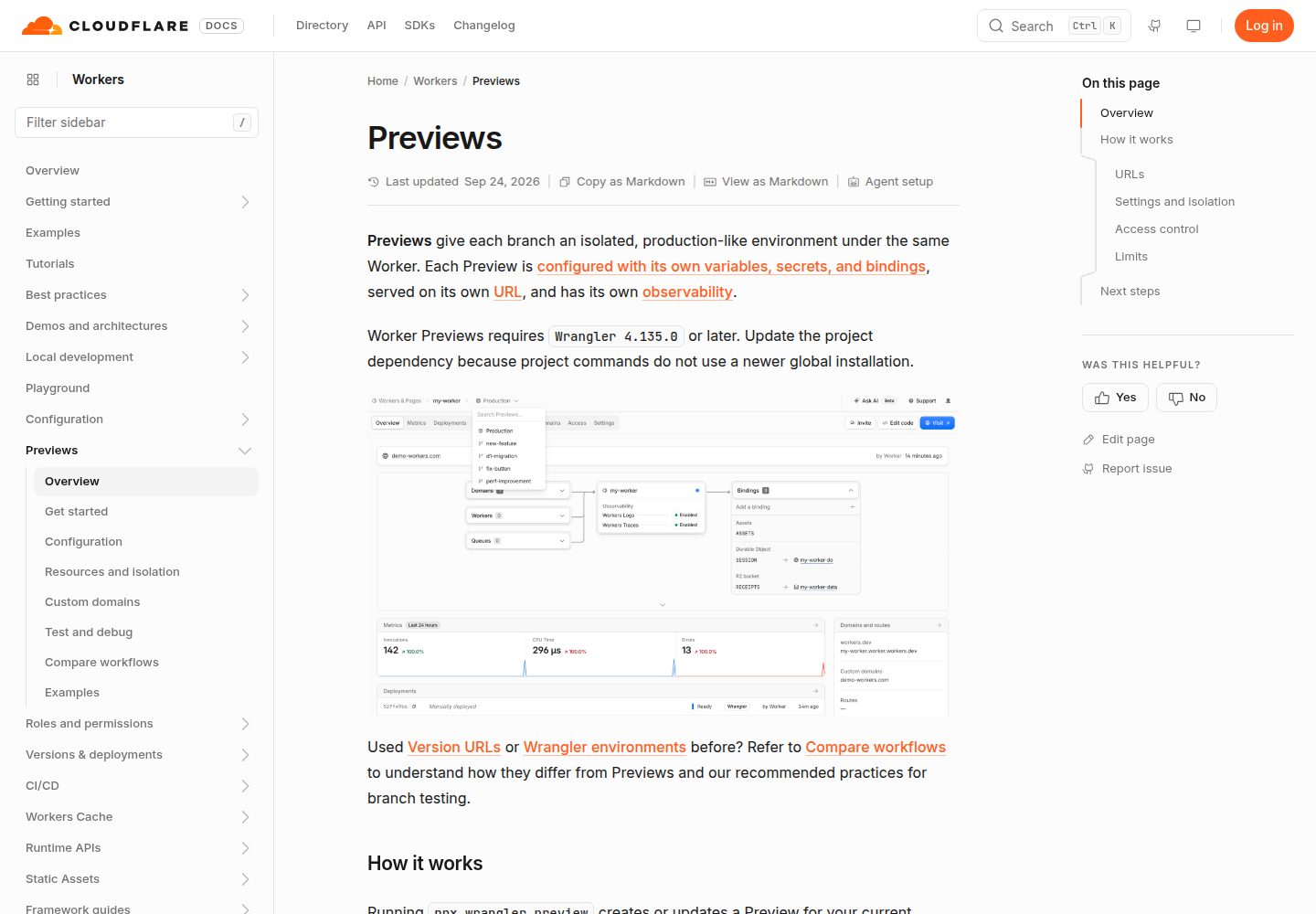Open Get started under Previews
1316x914 pixels.
coord(77,512)
